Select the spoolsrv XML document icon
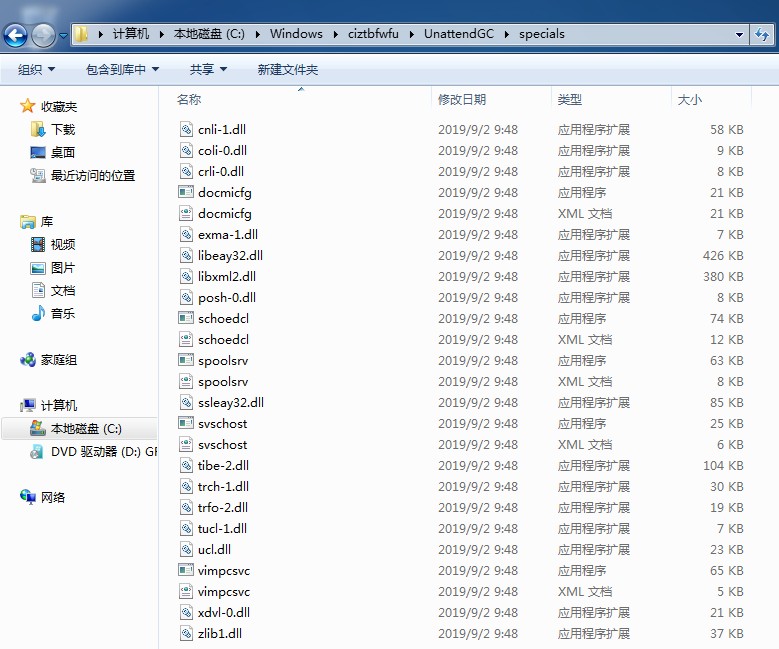 186,381
